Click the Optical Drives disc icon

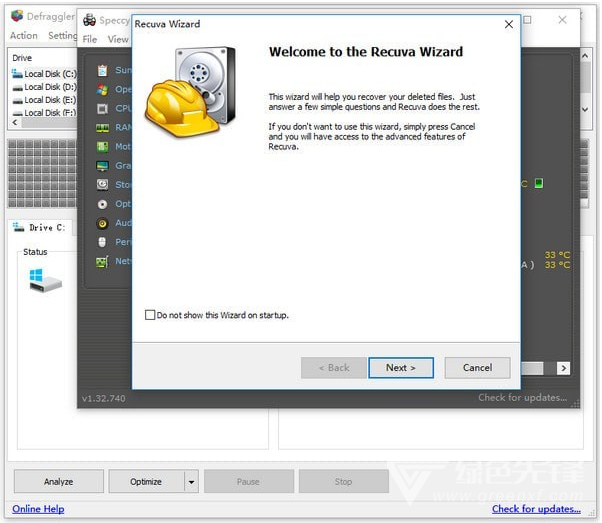click(102, 203)
